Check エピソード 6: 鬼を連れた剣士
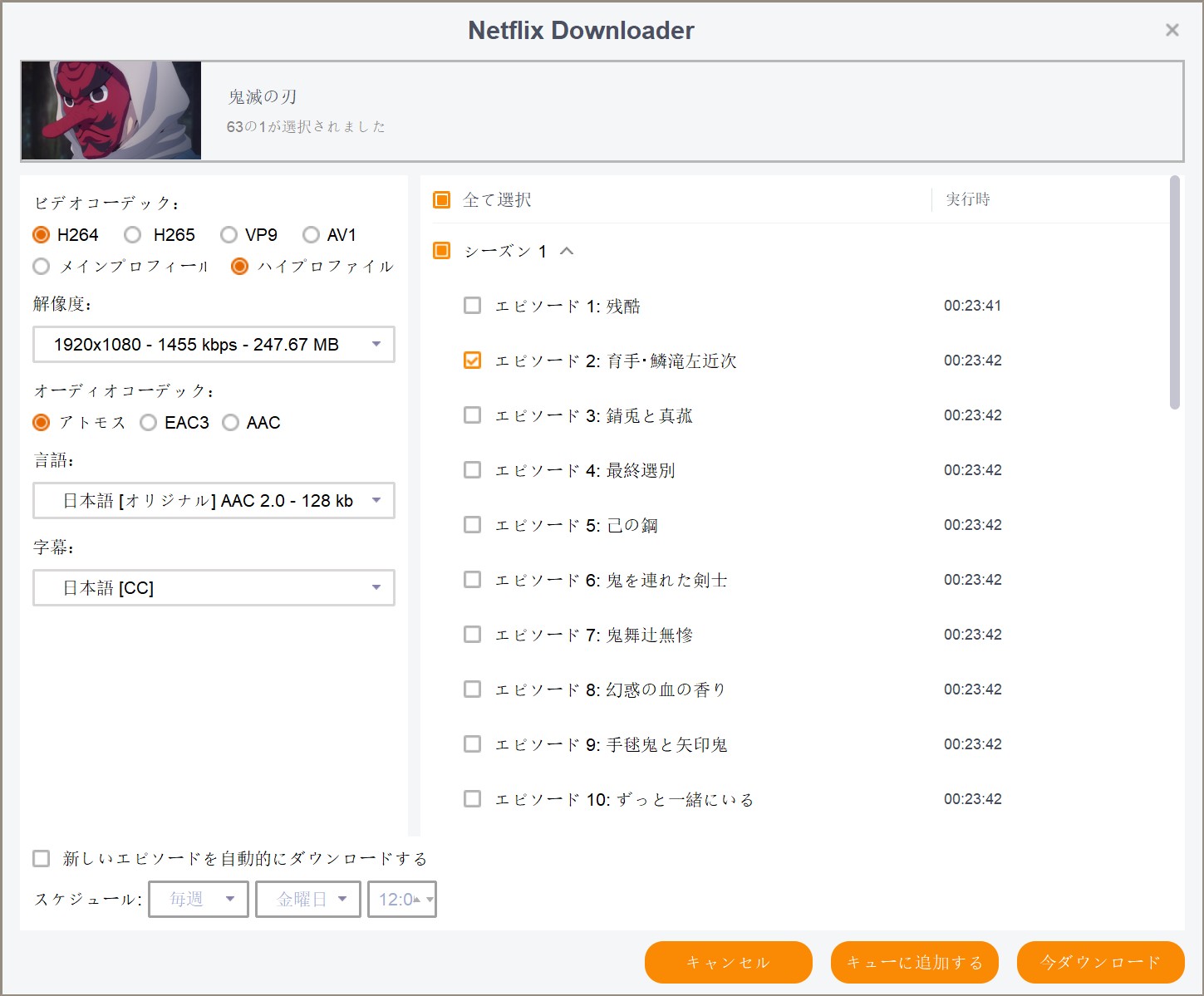Screen dimensions: 1204x996 [472, 580]
